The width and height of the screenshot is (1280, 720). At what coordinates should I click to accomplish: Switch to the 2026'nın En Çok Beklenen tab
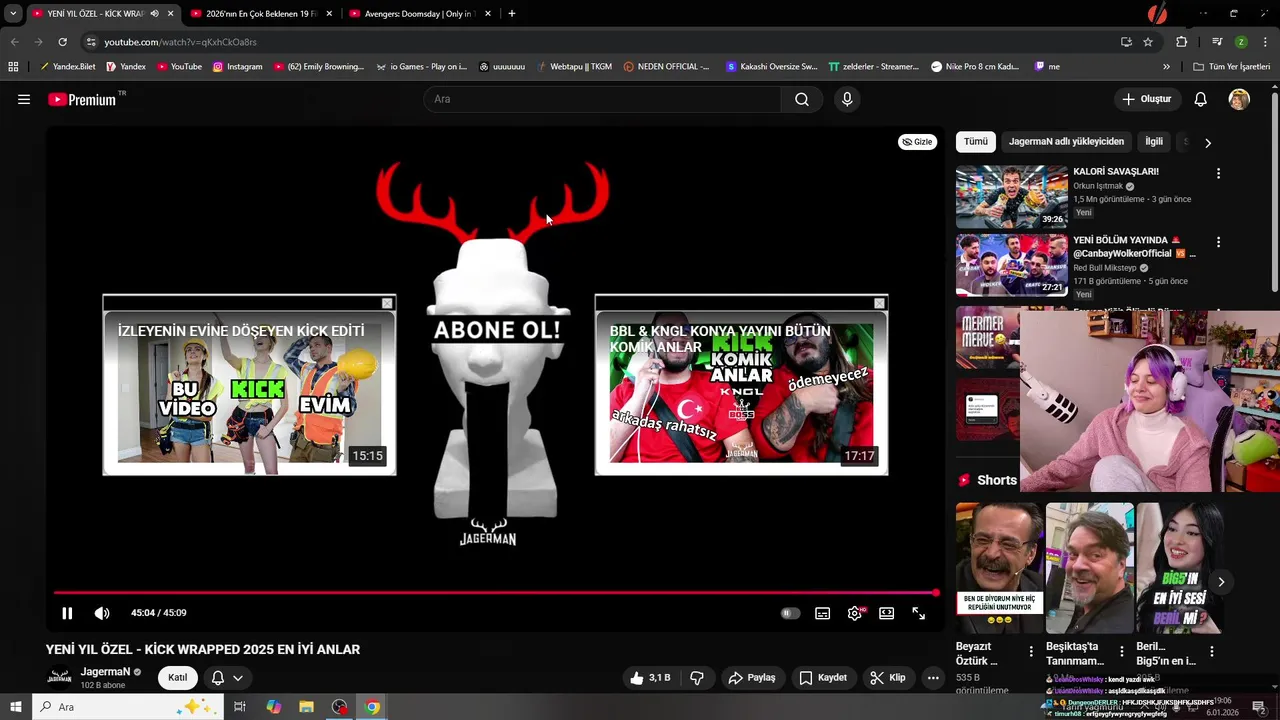[x=260, y=14]
